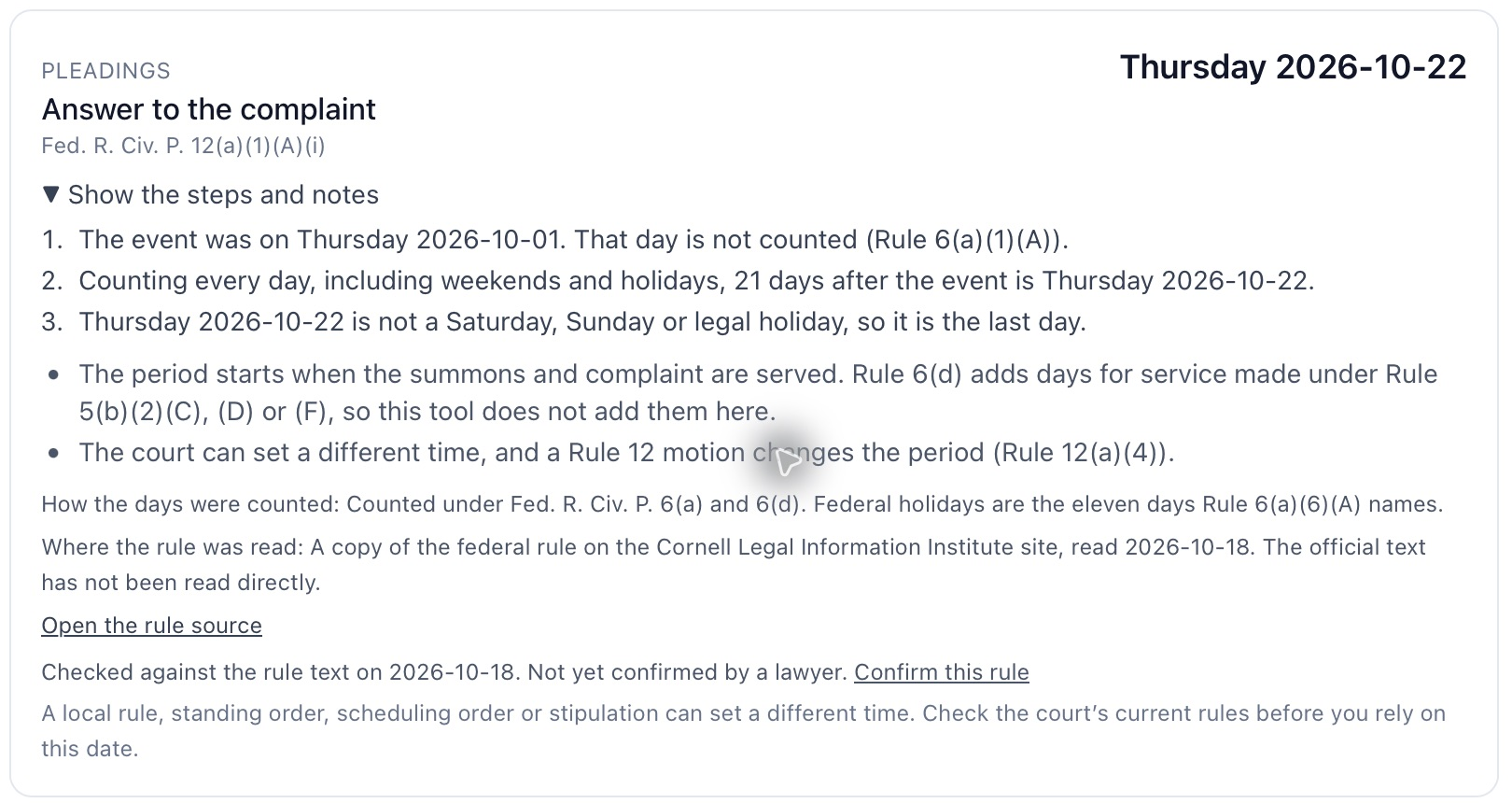Open the rule source link

pos(151,626)
